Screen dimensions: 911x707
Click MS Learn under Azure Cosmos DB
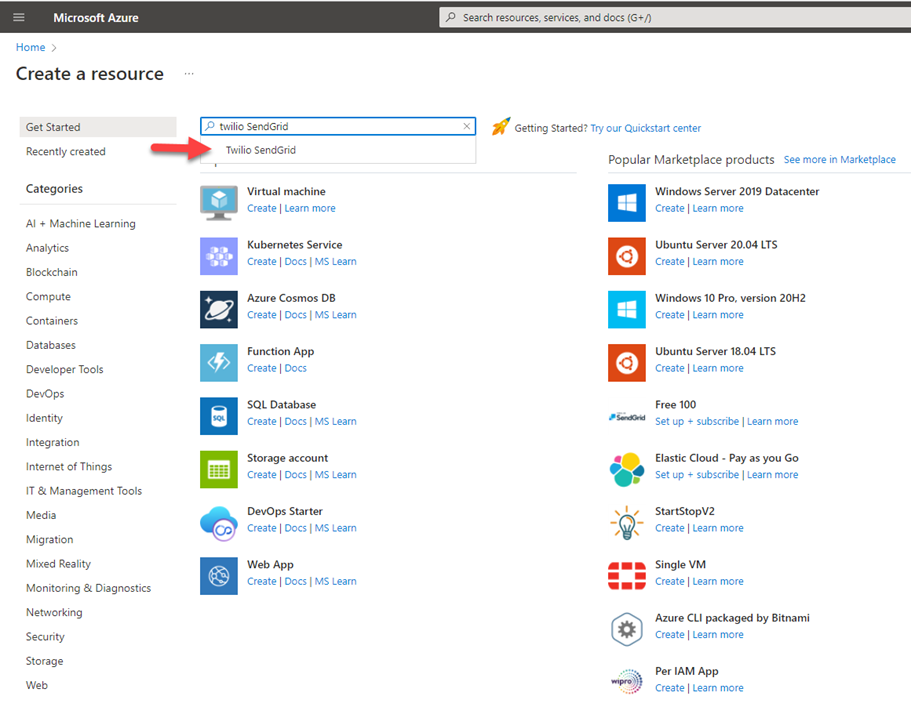[335, 315]
